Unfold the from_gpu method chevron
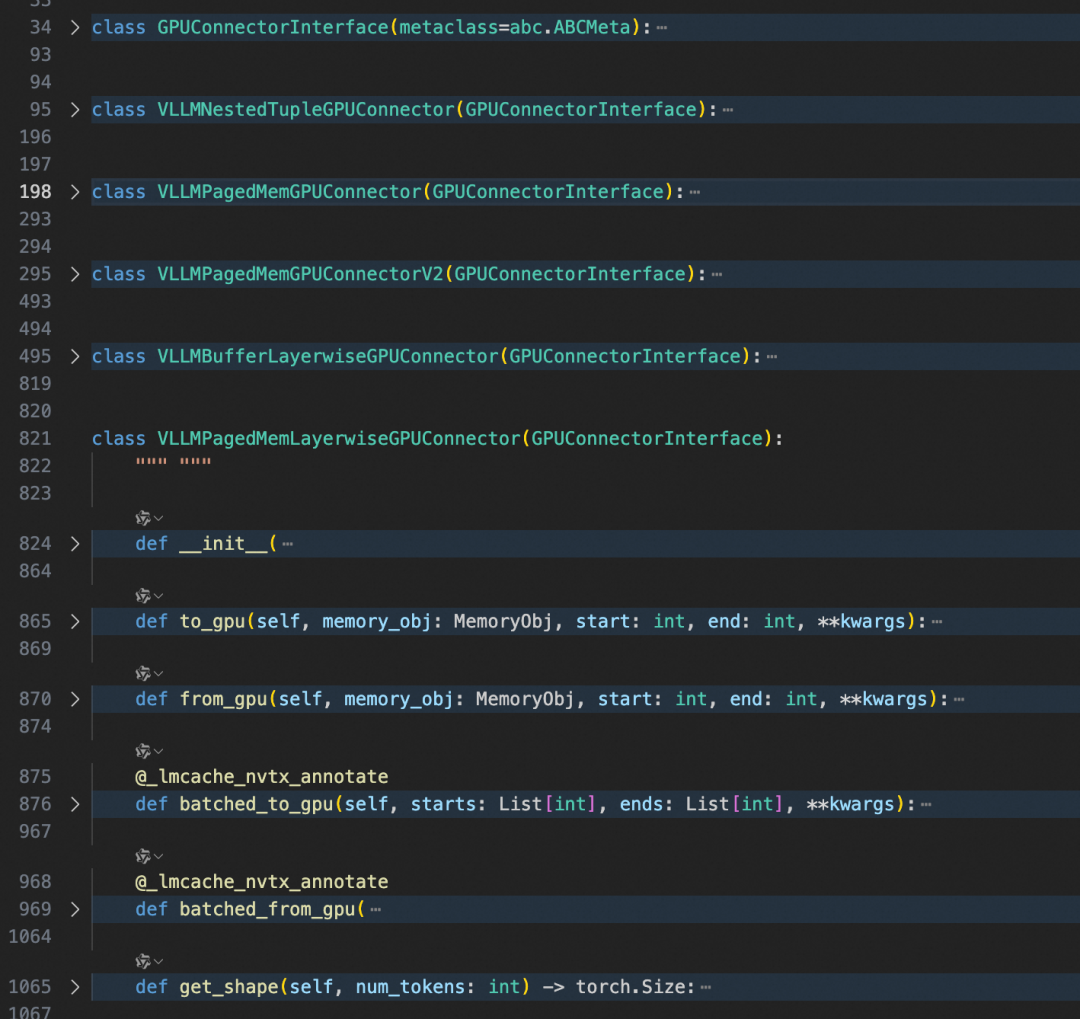 coord(75,699)
